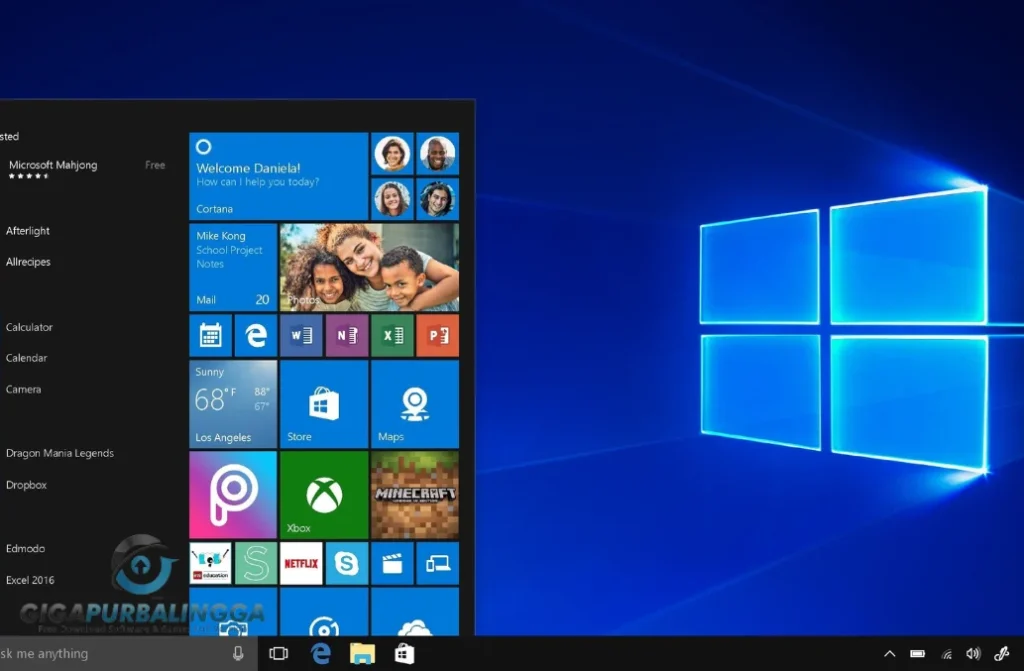Expand hidden system tray icons
The height and width of the screenshot is (671, 1024).
[x=889, y=653]
